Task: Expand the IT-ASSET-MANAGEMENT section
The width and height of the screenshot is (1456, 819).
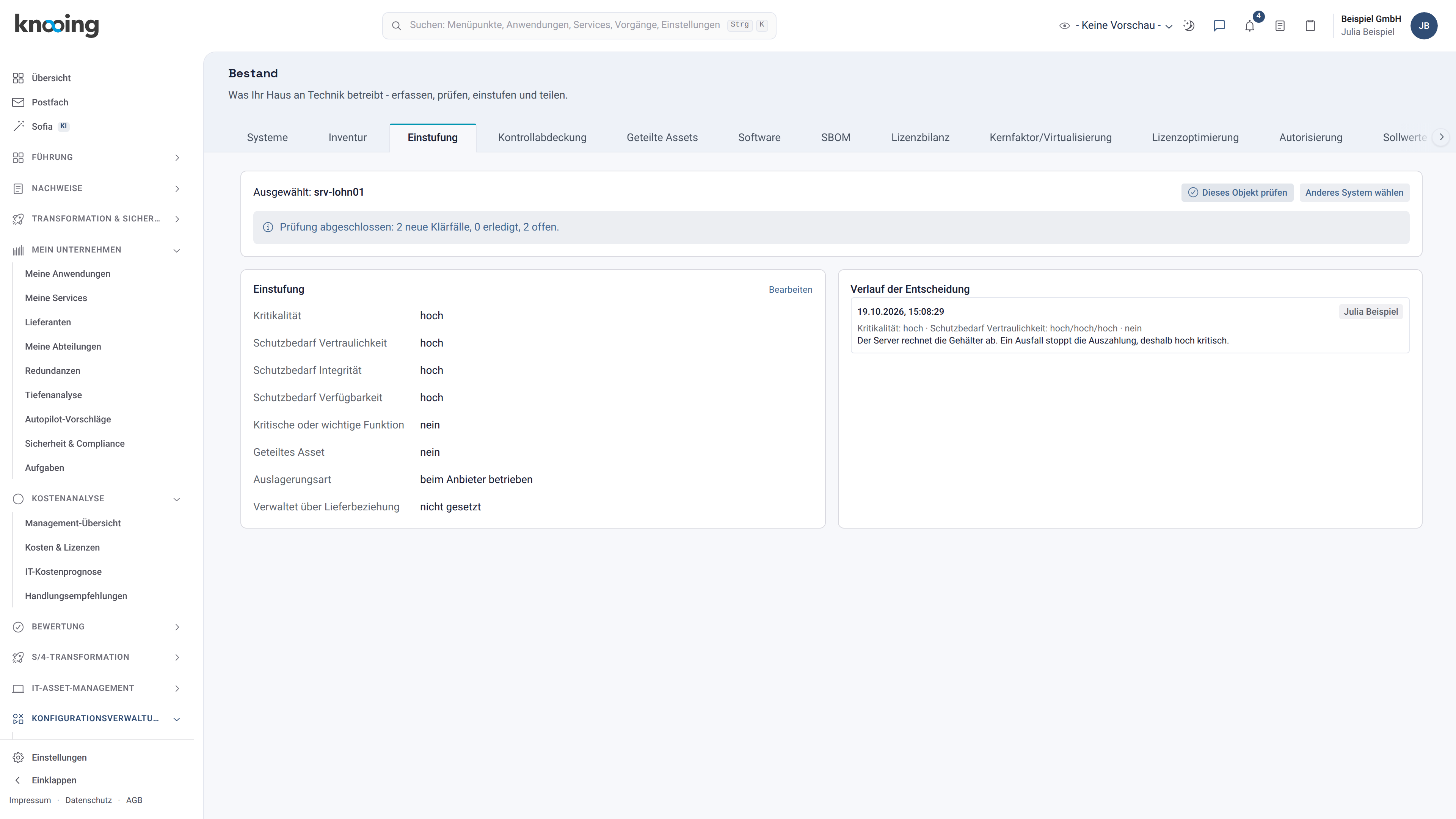Action: [97, 689]
